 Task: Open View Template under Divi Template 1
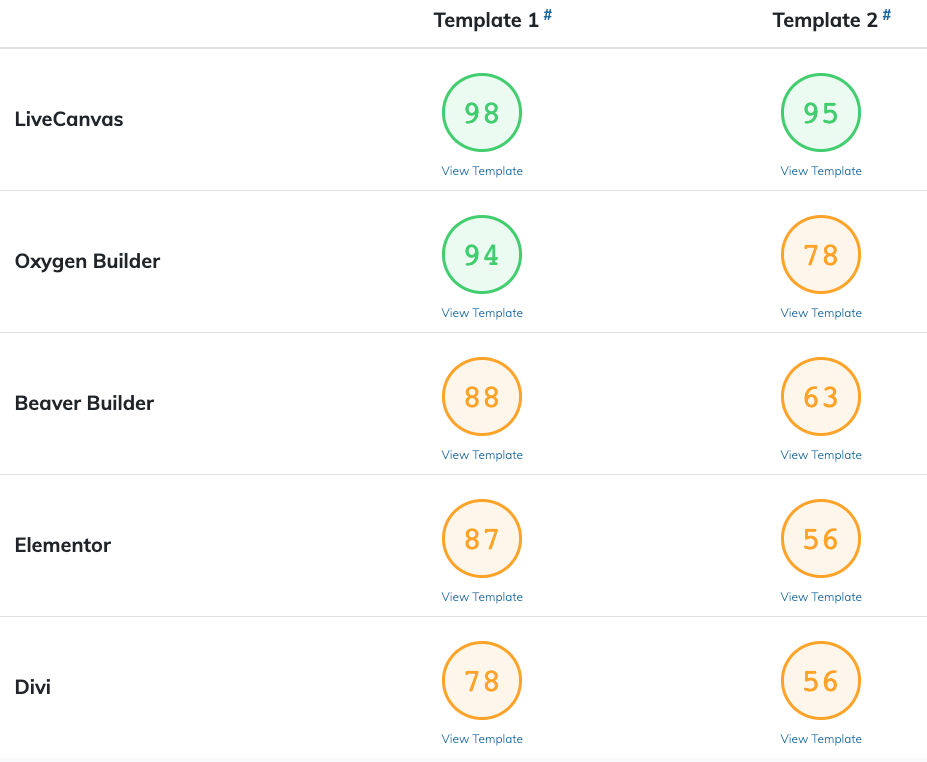pyautogui.click(x=482, y=738)
